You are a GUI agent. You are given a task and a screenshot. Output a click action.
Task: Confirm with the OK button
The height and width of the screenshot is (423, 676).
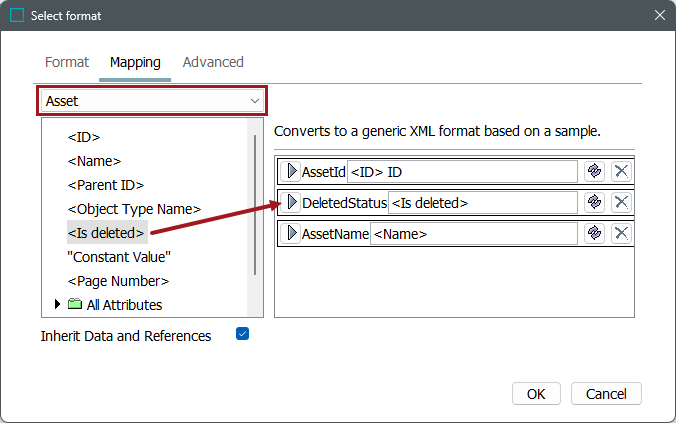pos(536,393)
